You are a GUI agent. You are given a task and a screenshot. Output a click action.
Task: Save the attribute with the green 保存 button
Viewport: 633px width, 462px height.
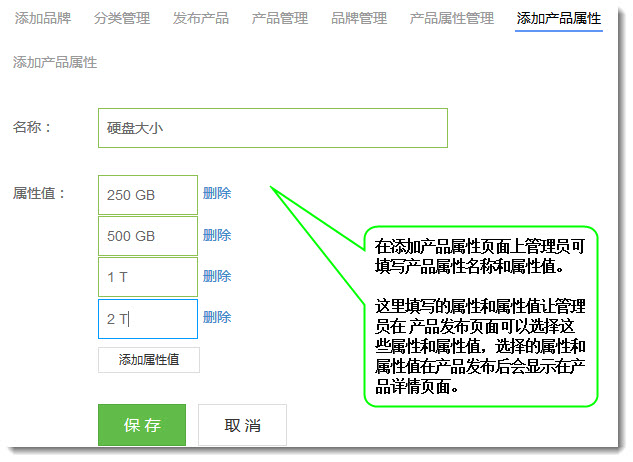(x=142, y=425)
